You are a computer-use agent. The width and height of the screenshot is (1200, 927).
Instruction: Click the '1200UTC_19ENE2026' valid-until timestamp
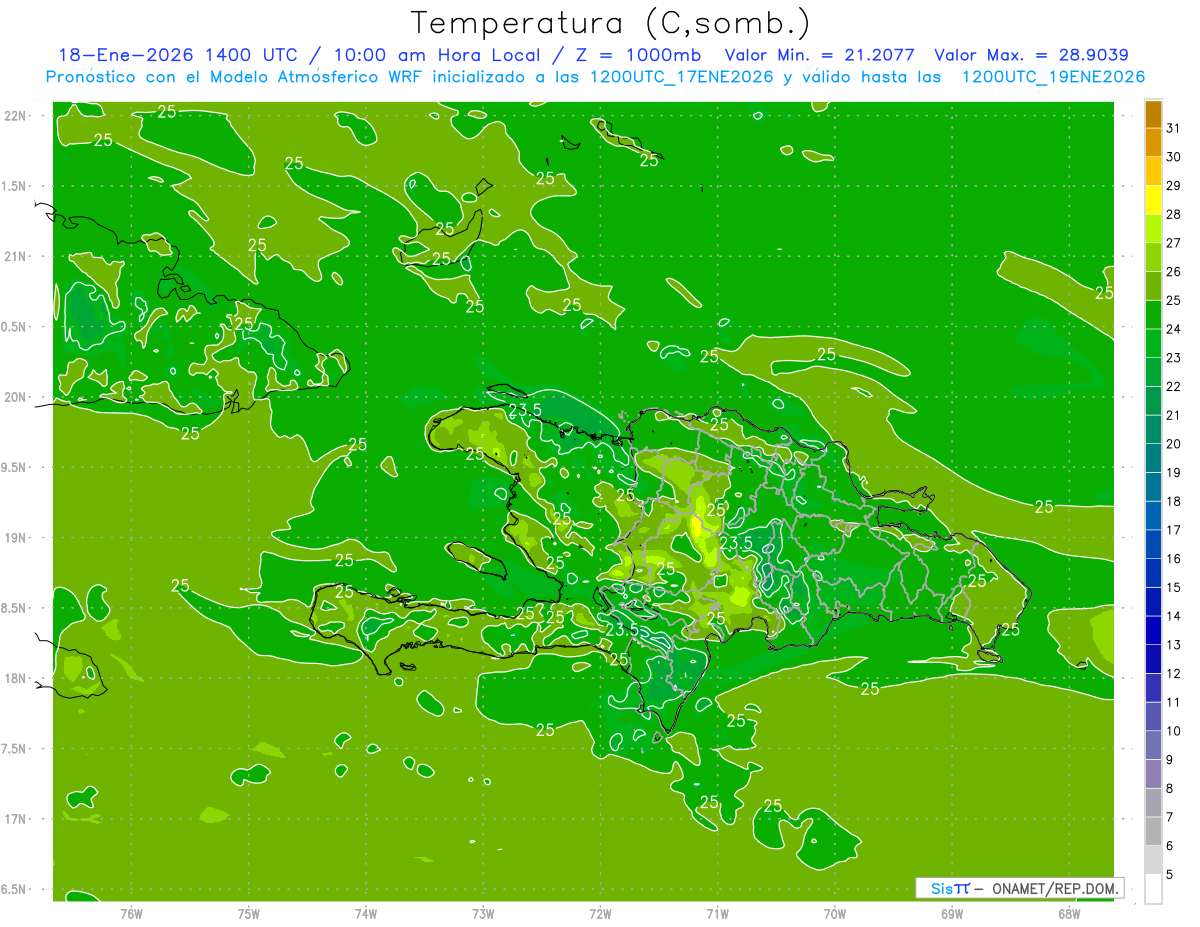[x=1053, y=77]
